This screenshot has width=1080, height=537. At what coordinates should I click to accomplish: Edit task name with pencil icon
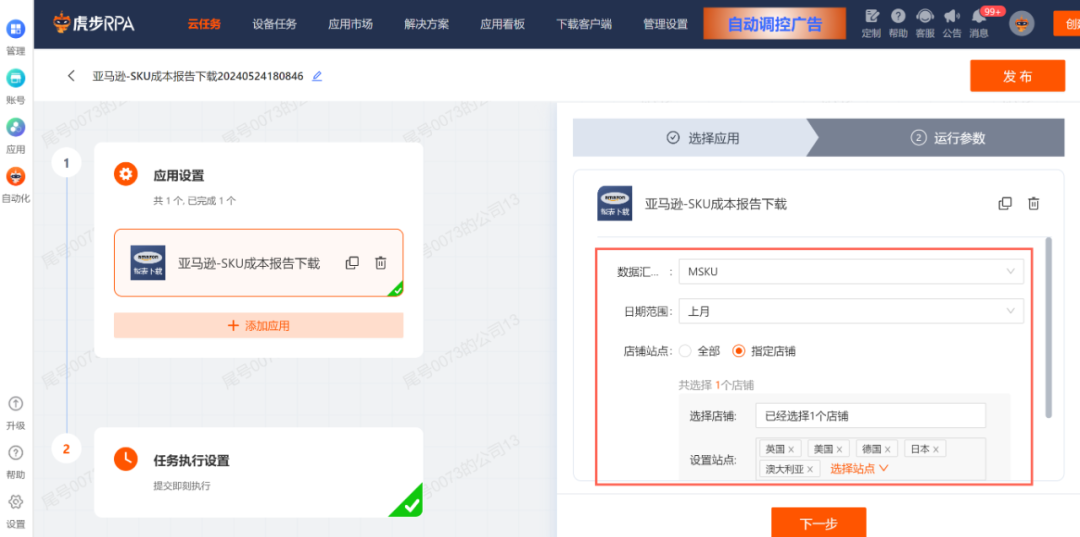[x=317, y=76]
